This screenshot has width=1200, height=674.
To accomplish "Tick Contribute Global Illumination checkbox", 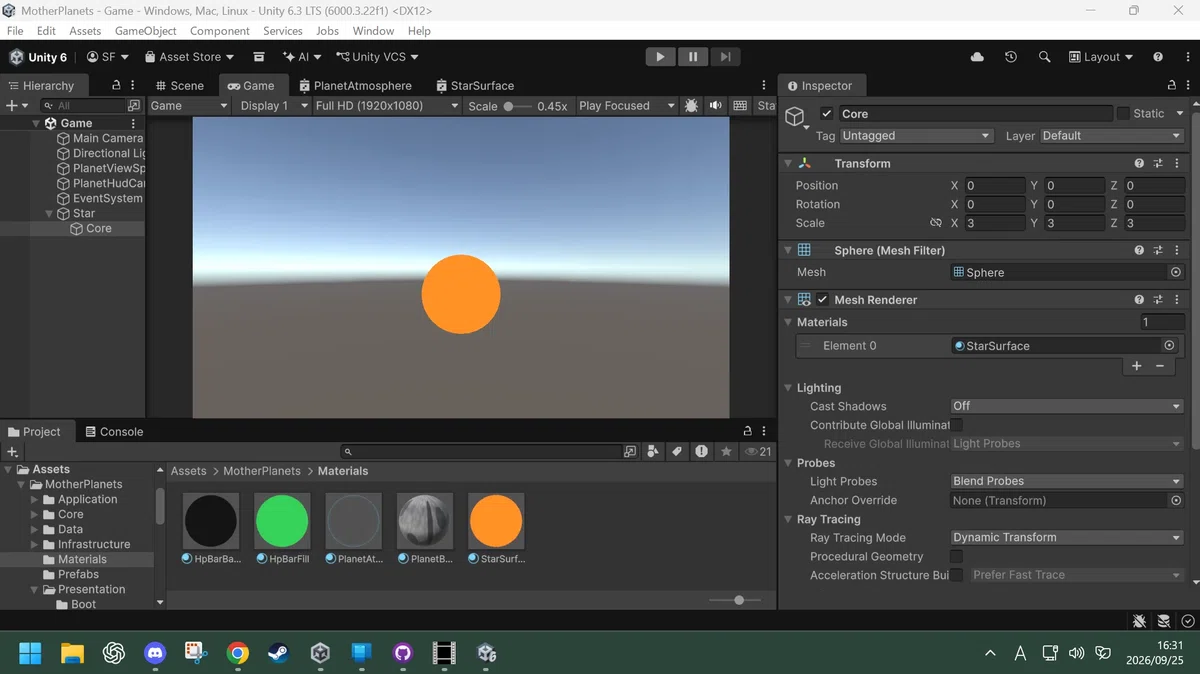I will [x=957, y=425].
